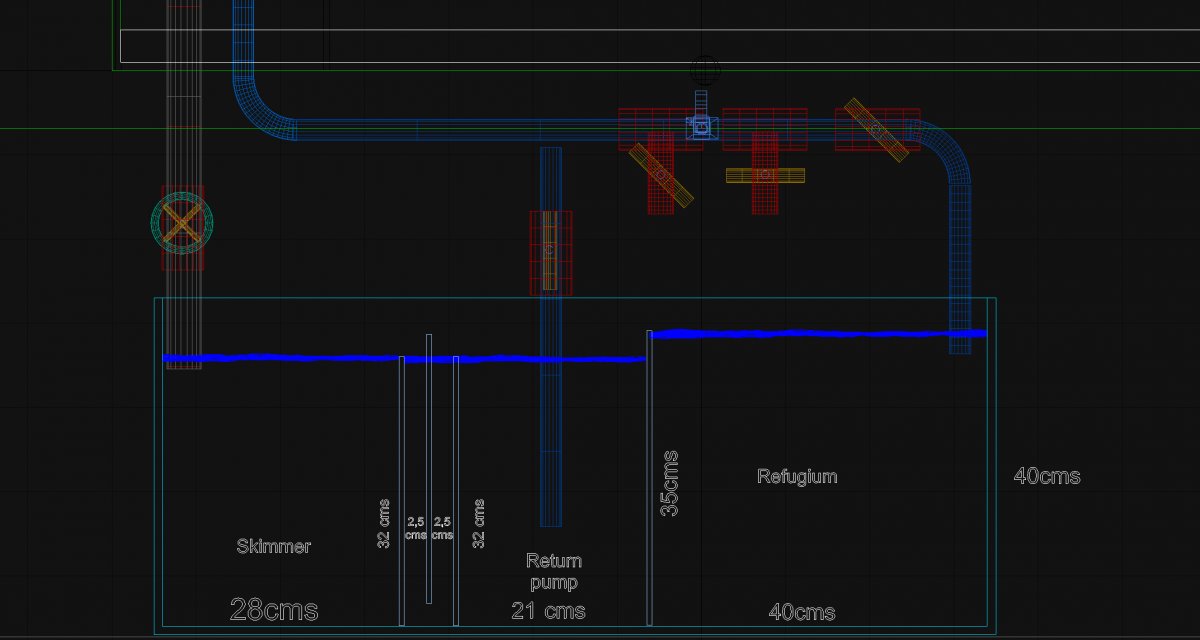
Task: Select the red valve on the vertical return pipe
Action: (x=551, y=252)
